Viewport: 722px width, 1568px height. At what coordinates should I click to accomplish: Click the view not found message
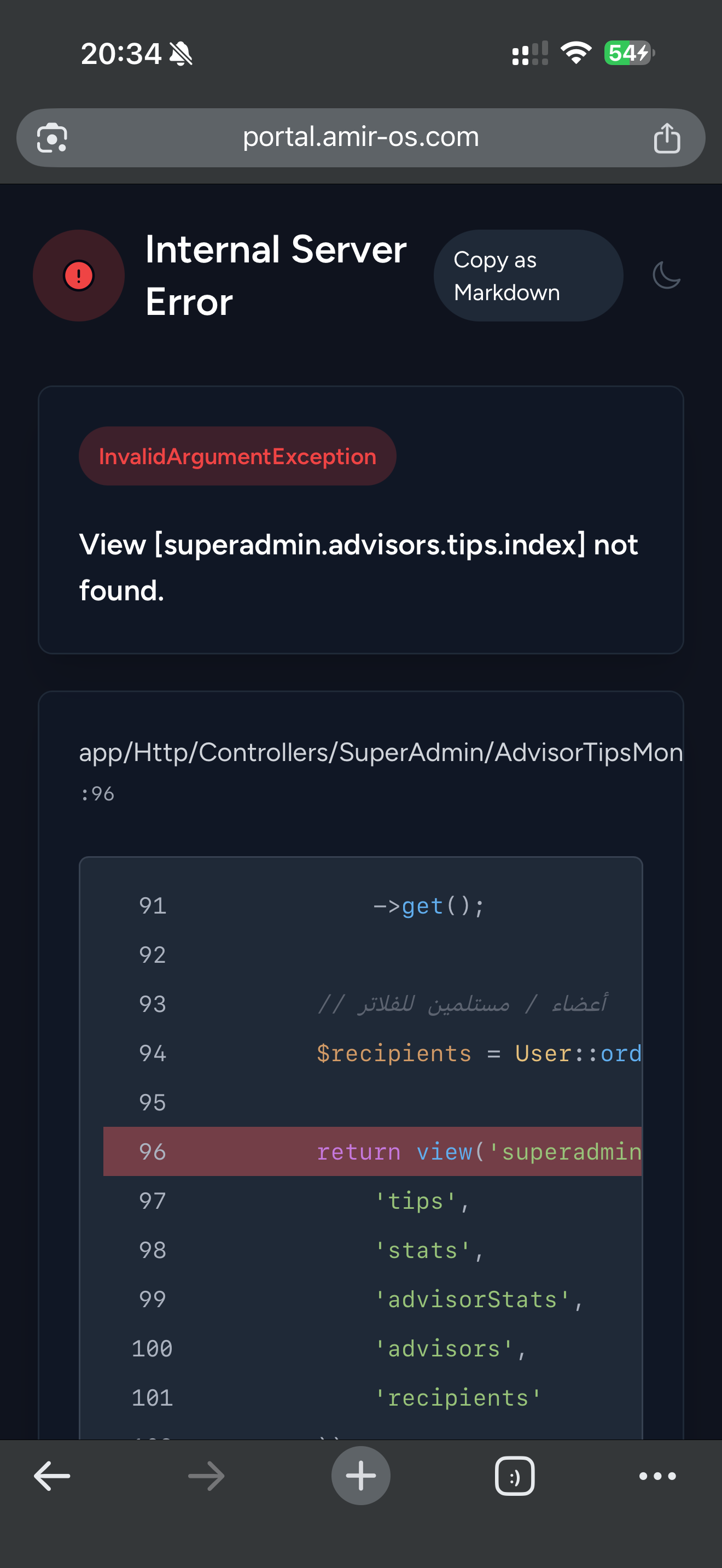358,567
